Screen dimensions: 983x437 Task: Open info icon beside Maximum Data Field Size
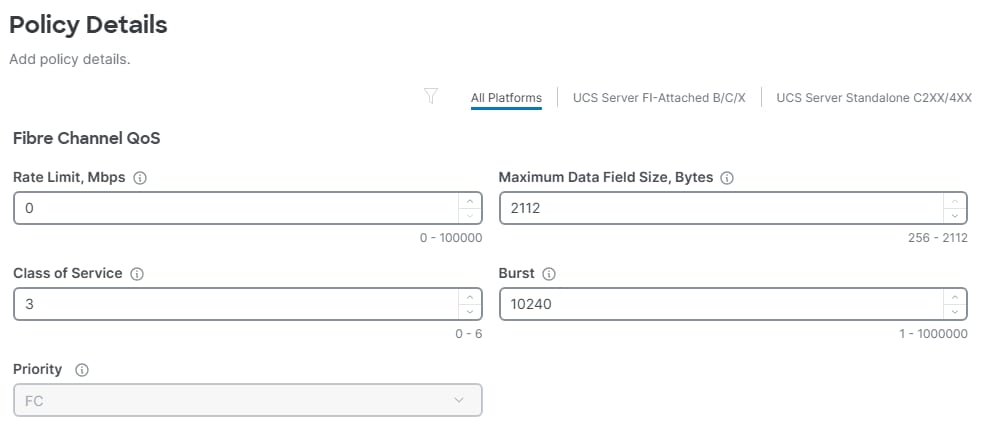(727, 178)
